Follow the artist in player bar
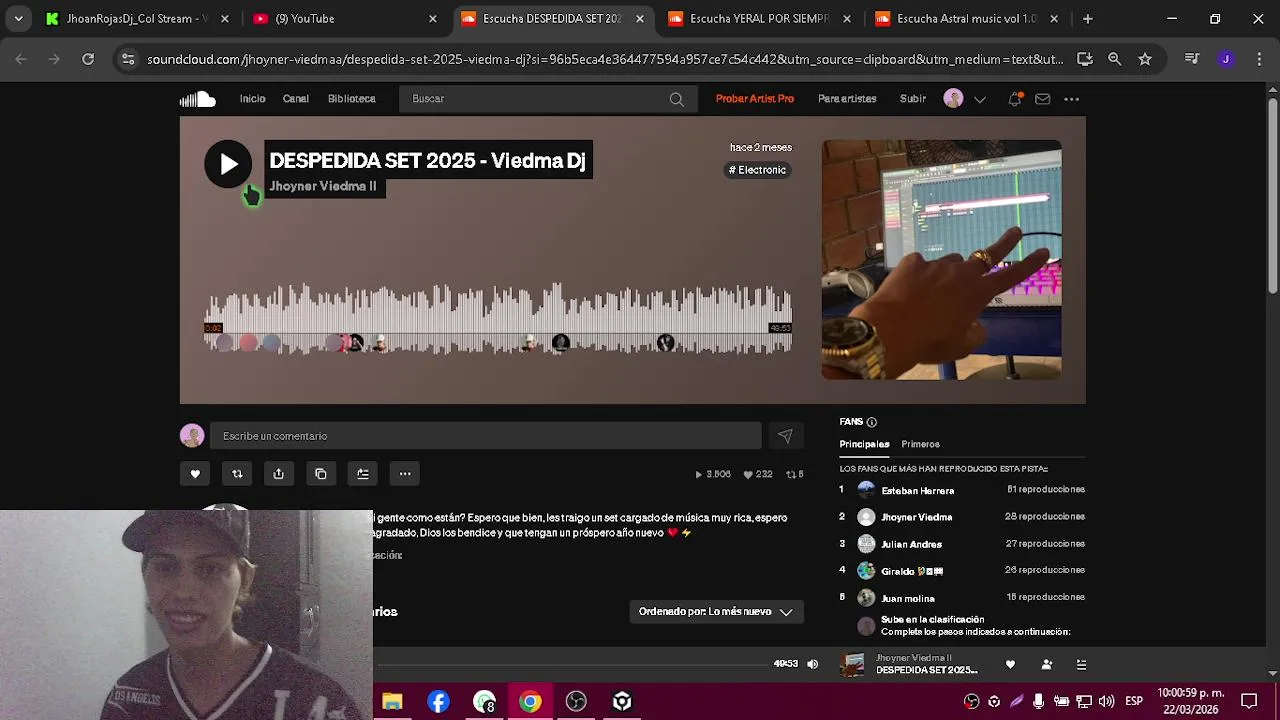Image resolution: width=1280 pixels, height=720 pixels. (1047, 664)
